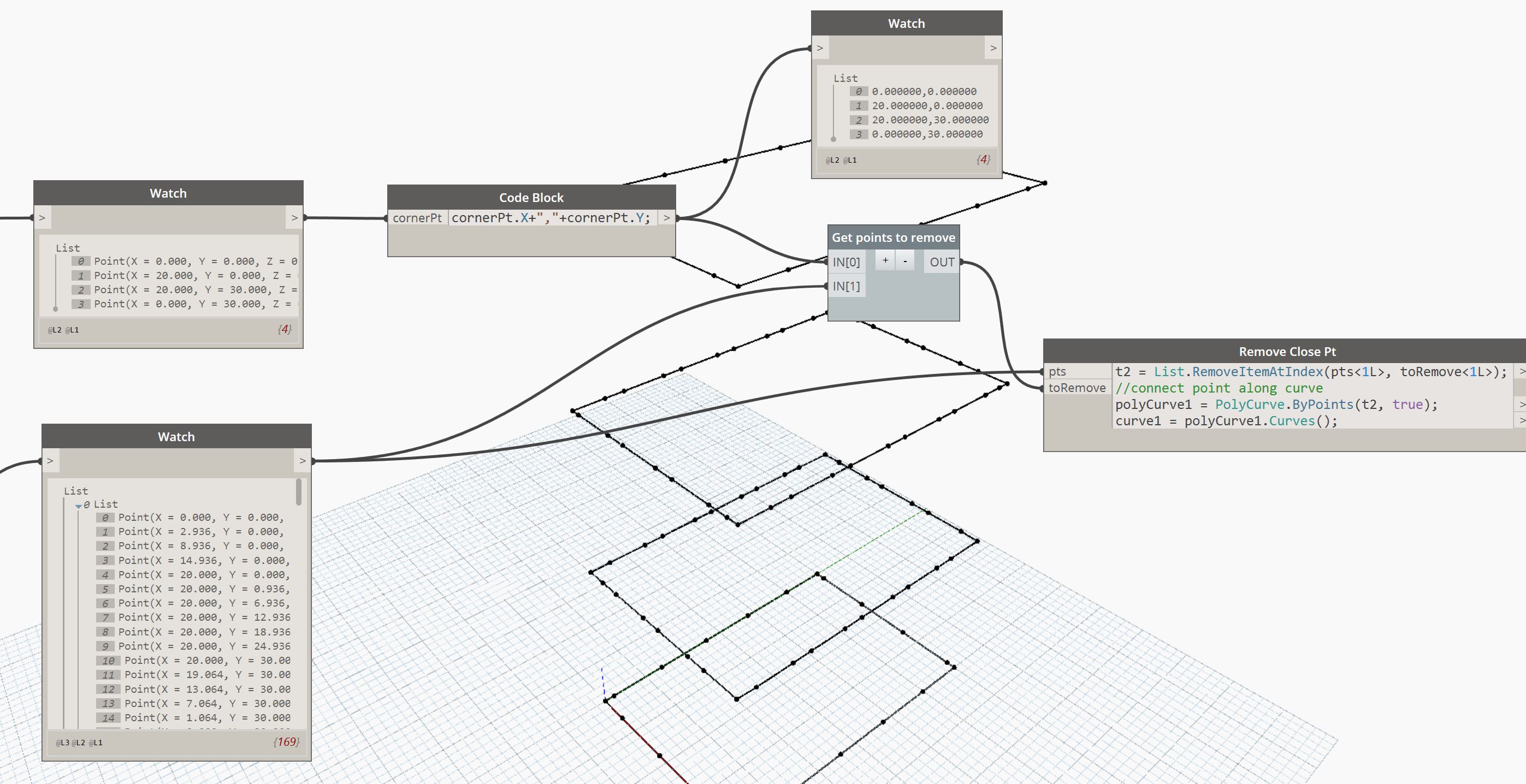The image size is (1526, 784).
Task: Select the 20.000000,30.000000 item in the top-right Watch node
Action: coord(930,120)
